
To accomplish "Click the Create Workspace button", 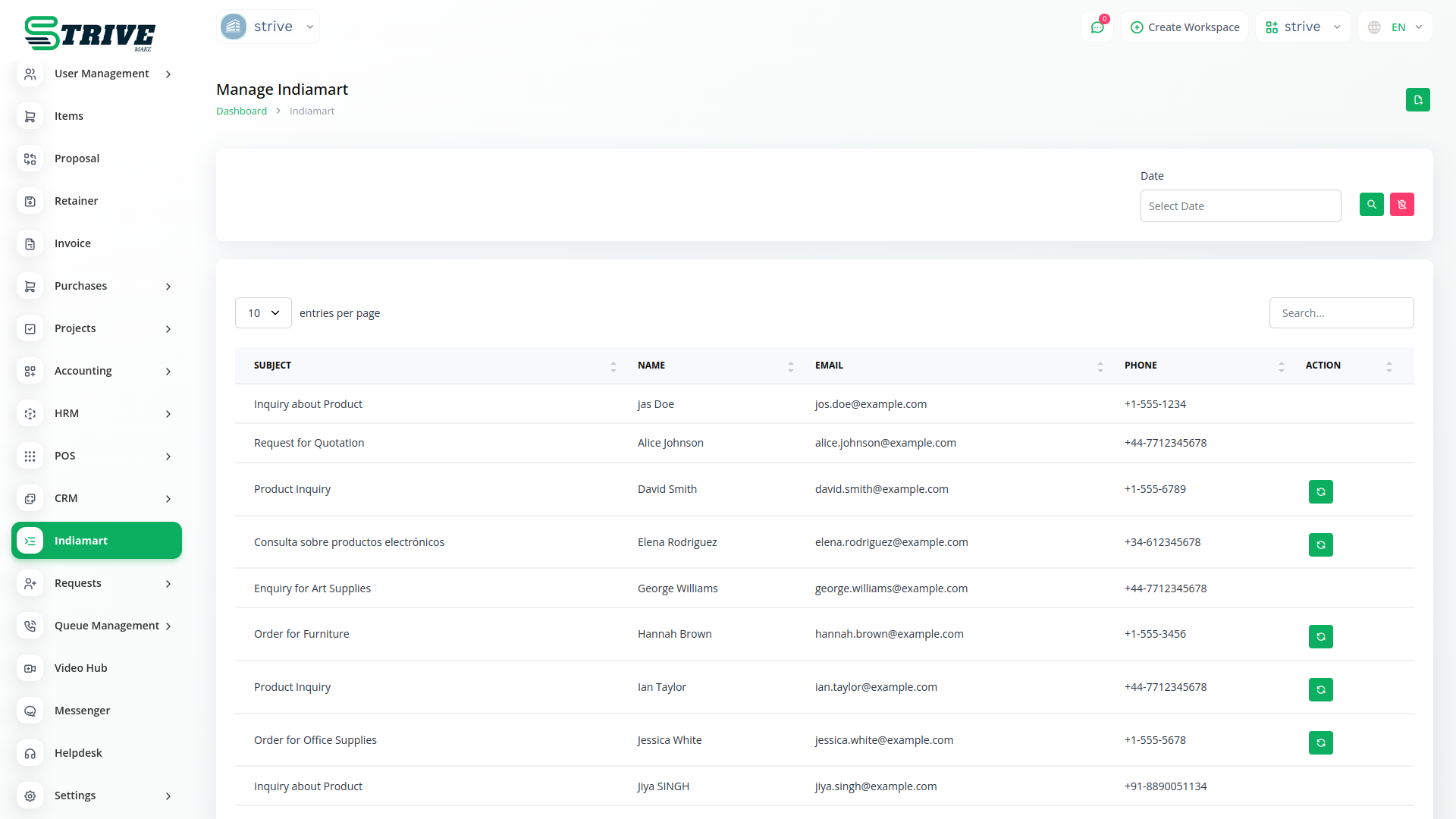I will click(1185, 27).
